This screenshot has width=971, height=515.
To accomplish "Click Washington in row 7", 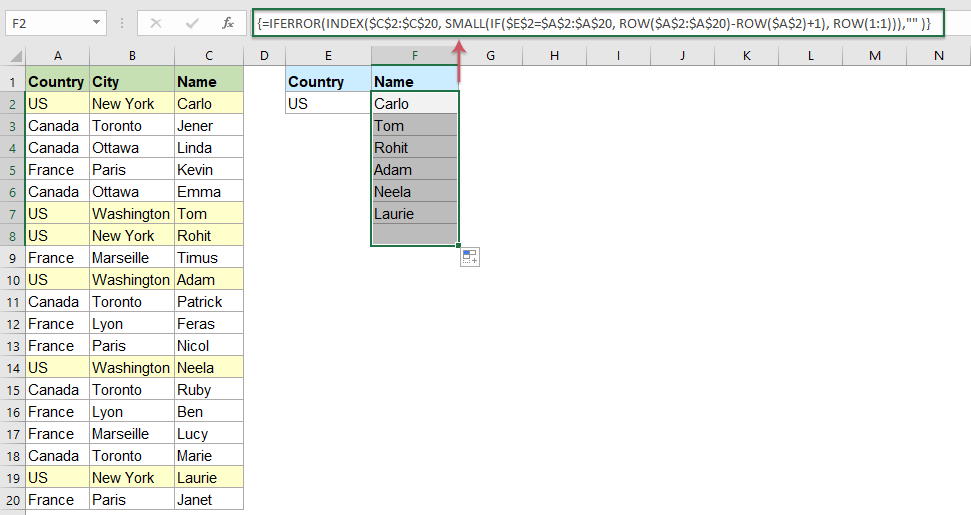I will [132, 214].
